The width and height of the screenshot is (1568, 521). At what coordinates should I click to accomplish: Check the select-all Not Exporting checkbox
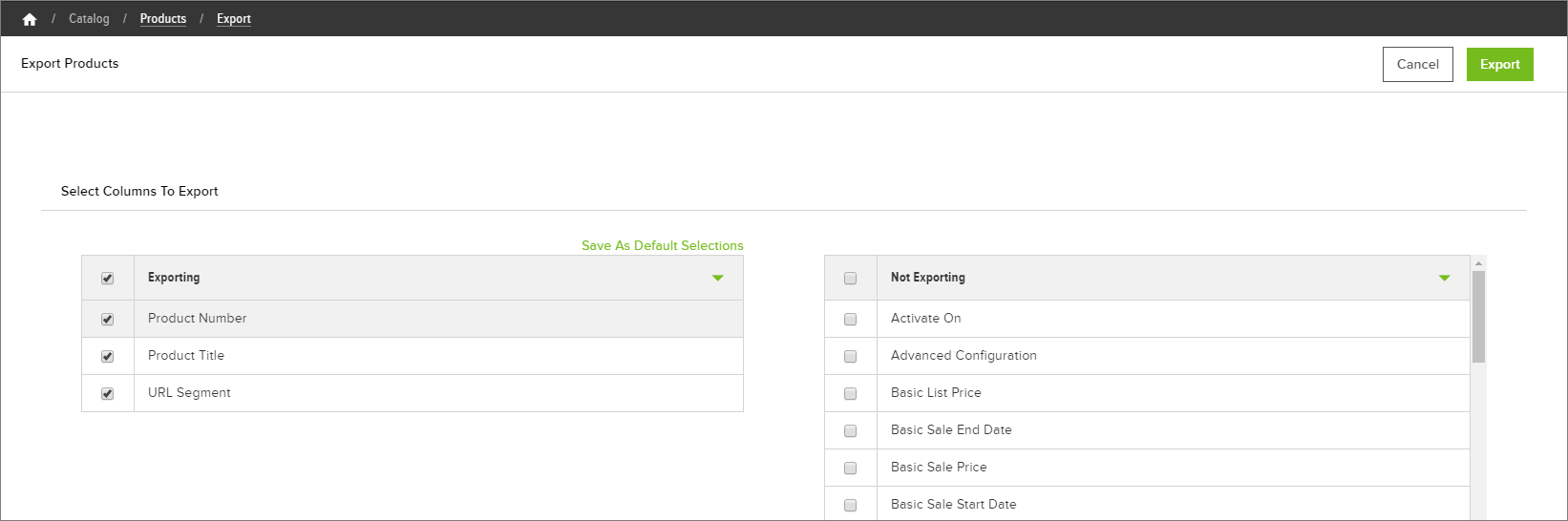tap(850, 279)
